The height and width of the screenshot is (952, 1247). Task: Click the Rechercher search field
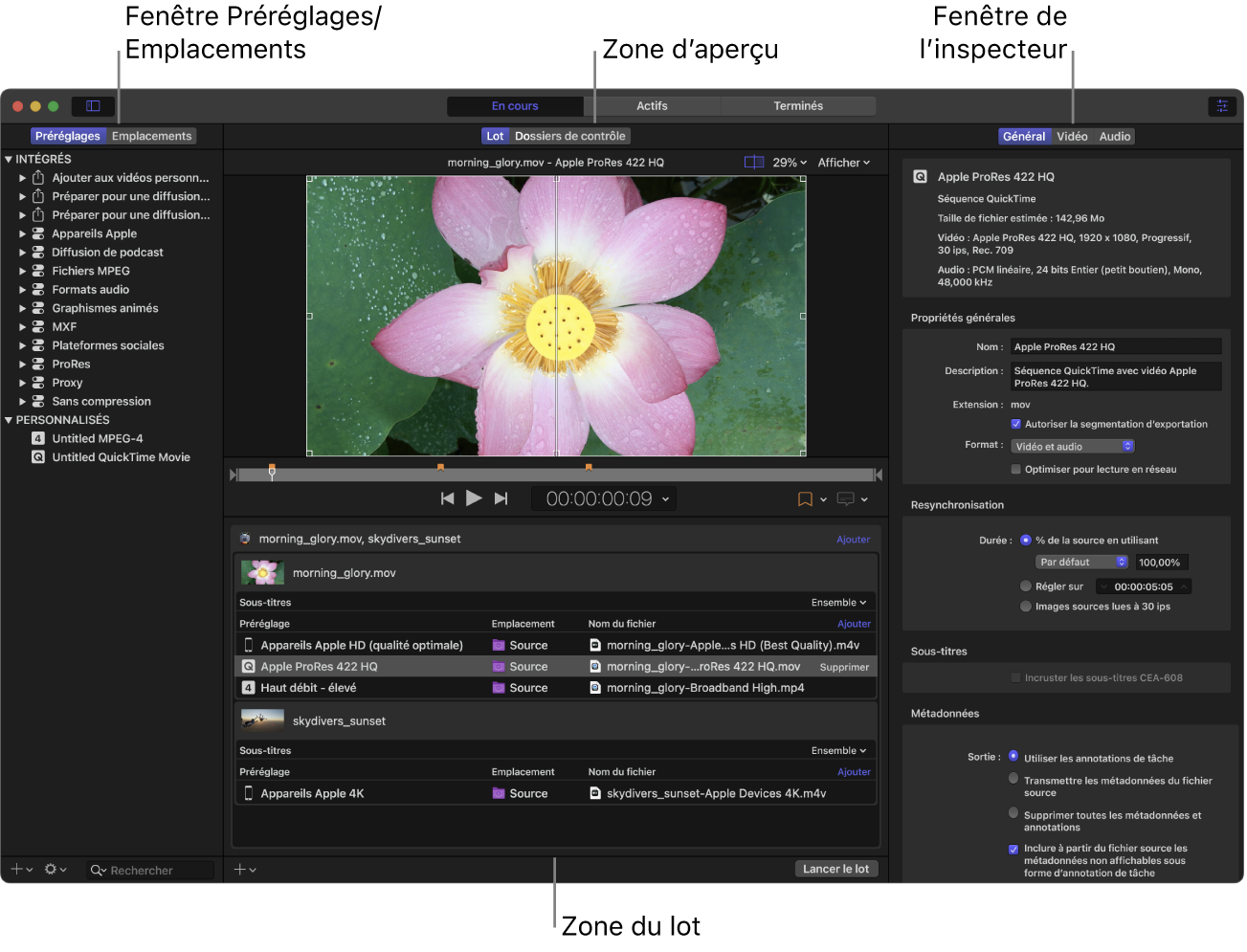[x=150, y=871]
